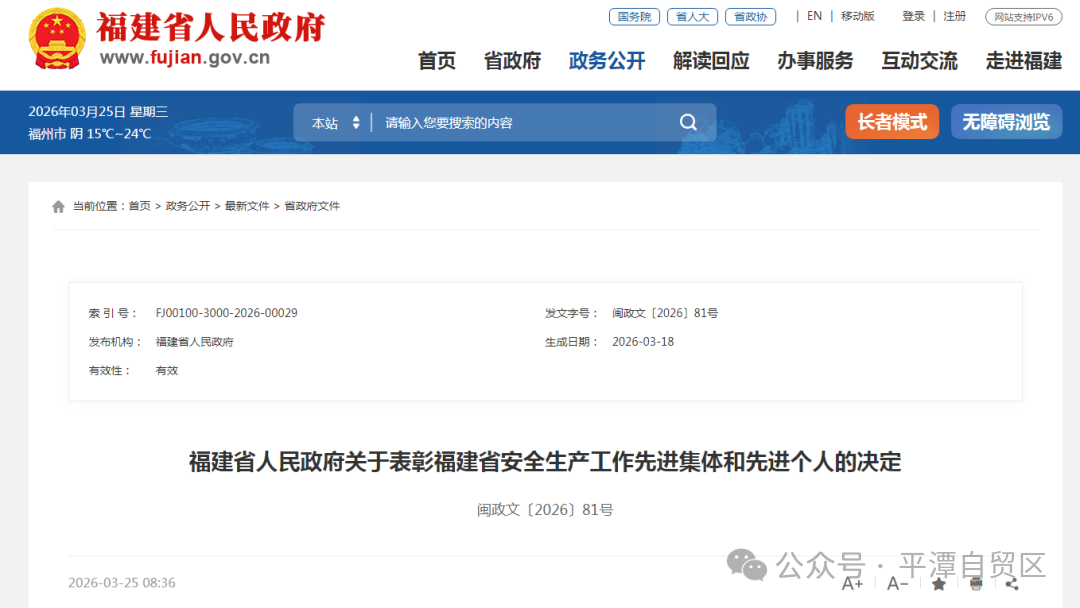Toggle 无障碍浏览 accessibility browsing
Screen dimensions: 1080x608
(x=1006, y=122)
